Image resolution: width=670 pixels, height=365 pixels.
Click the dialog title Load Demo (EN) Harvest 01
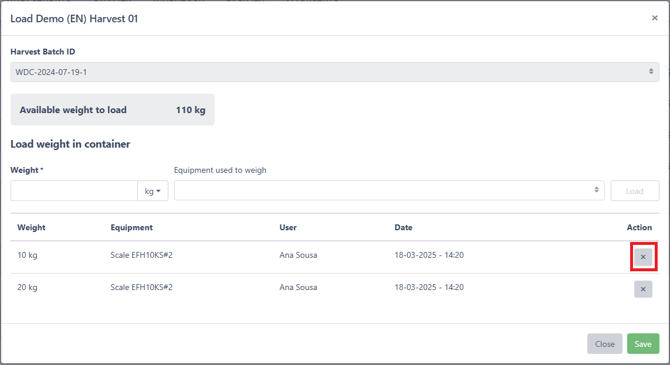(x=74, y=19)
